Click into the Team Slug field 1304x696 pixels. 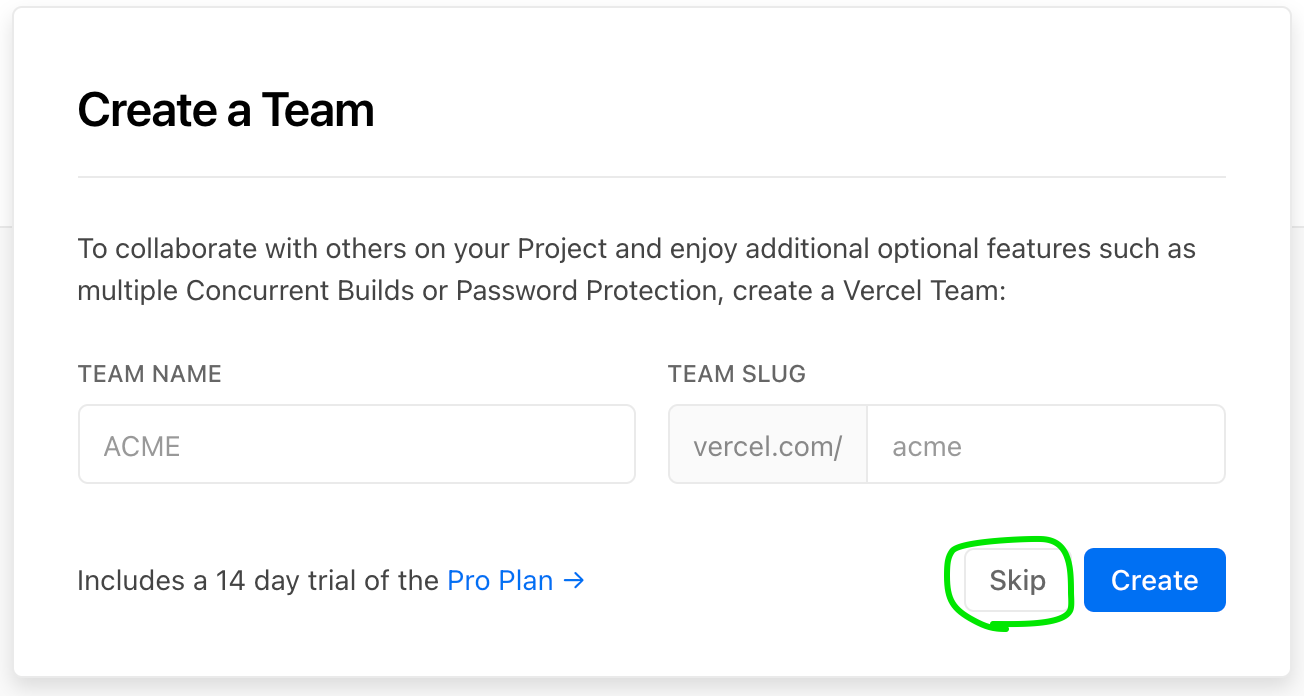(x=1044, y=444)
